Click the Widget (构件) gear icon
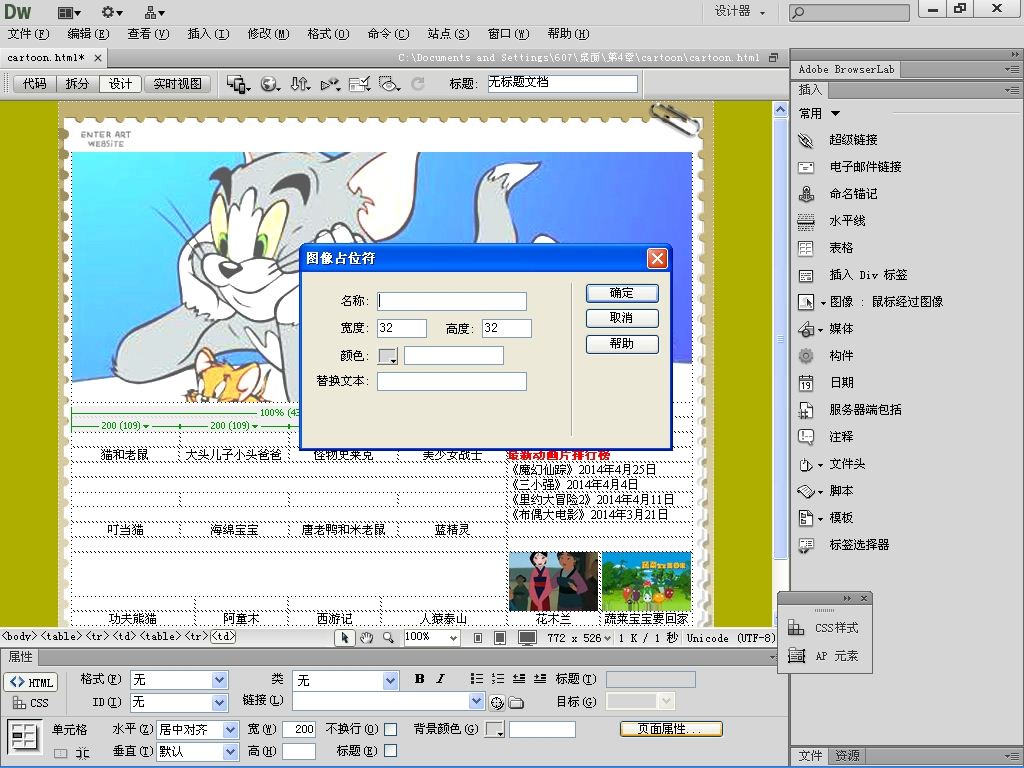The height and width of the screenshot is (768, 1024). (x=806, y=356)
